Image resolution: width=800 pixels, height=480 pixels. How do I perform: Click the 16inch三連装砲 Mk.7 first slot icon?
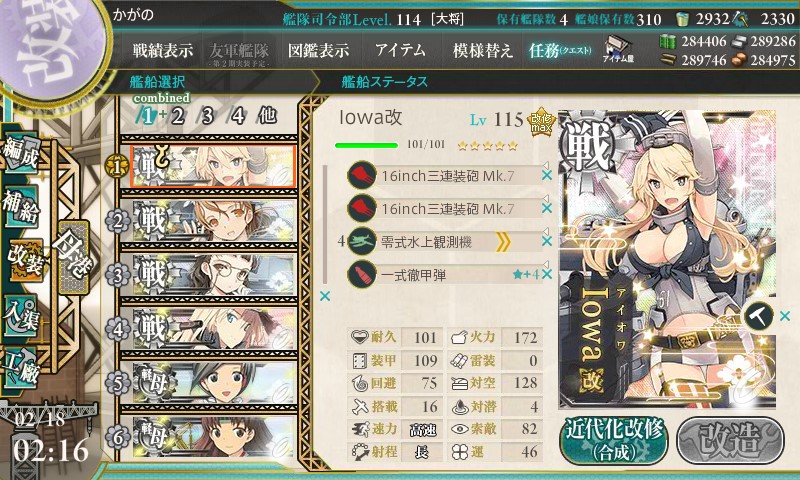pos(362,175)
